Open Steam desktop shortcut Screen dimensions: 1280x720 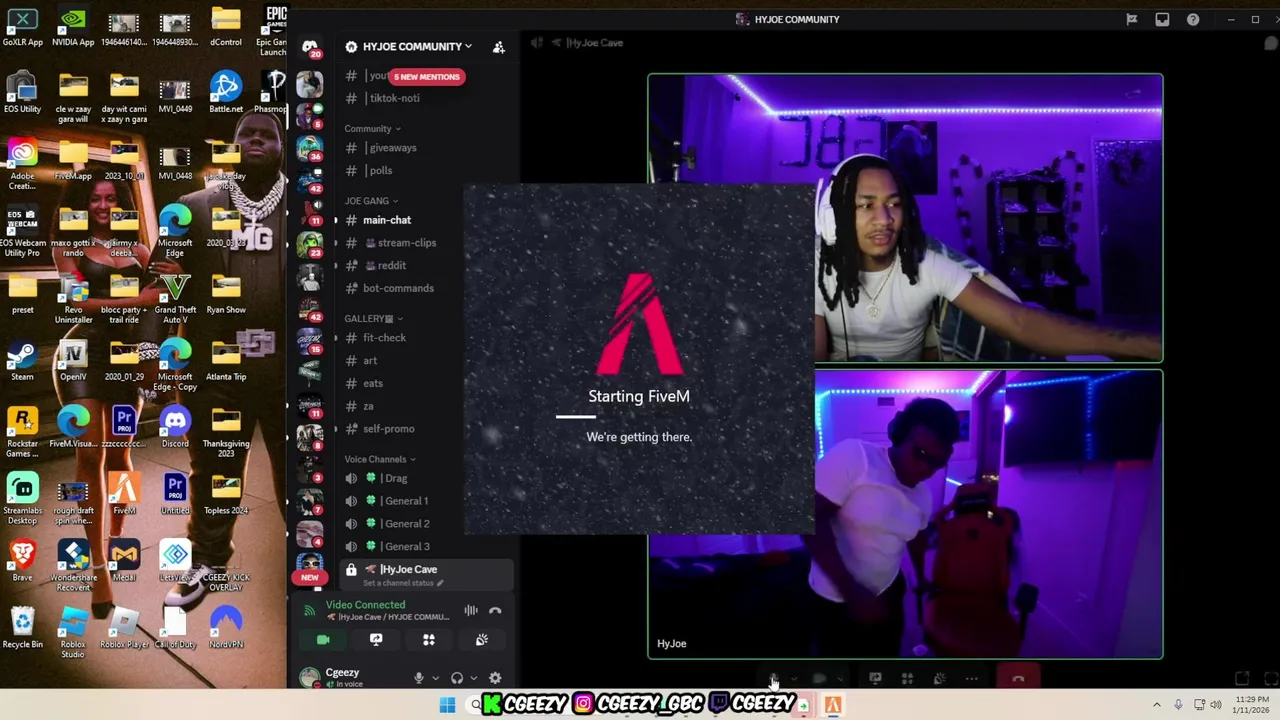pos(22,361)
